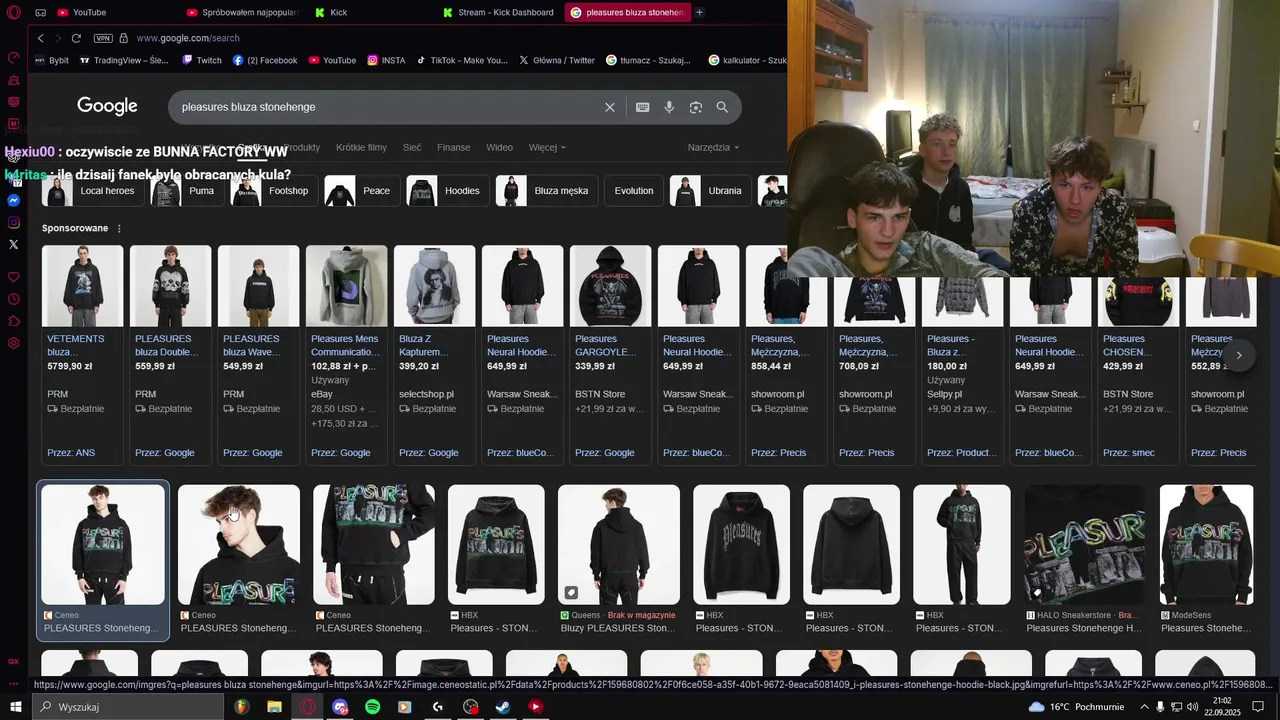Open GX Cleaner in sidebar

pos(14,79)
